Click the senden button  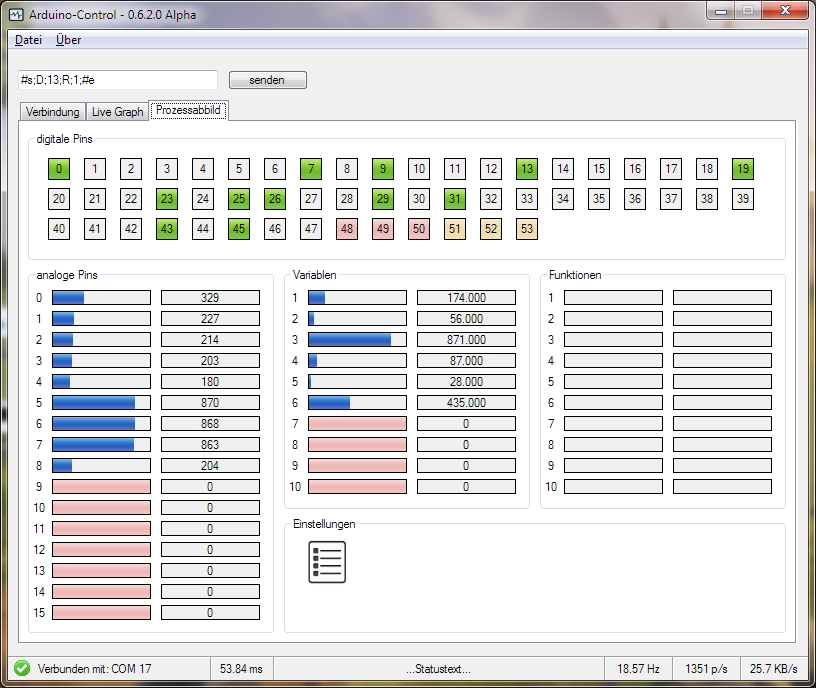[x=267, y=80]
